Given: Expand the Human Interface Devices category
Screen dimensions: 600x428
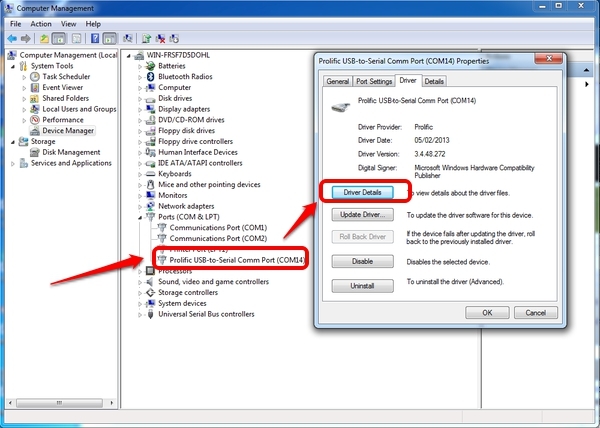Looking at the screenshot, I should point(140,153).
